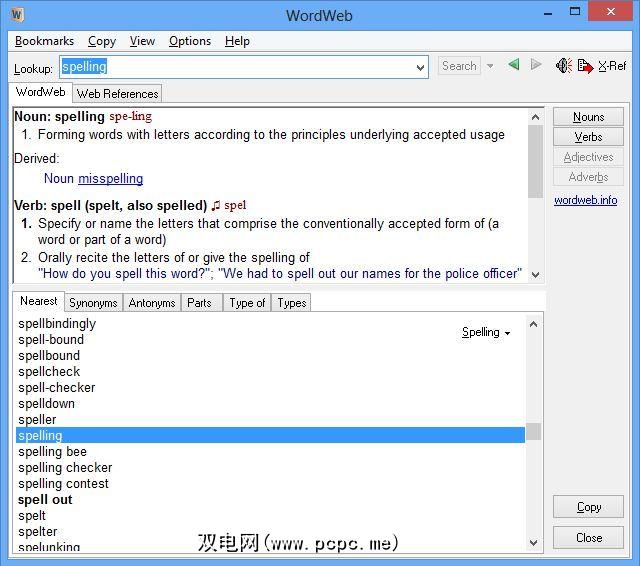This screenshot has height=566, width=640.
Task: Open the Help menu
Action: tap(237, 41)
